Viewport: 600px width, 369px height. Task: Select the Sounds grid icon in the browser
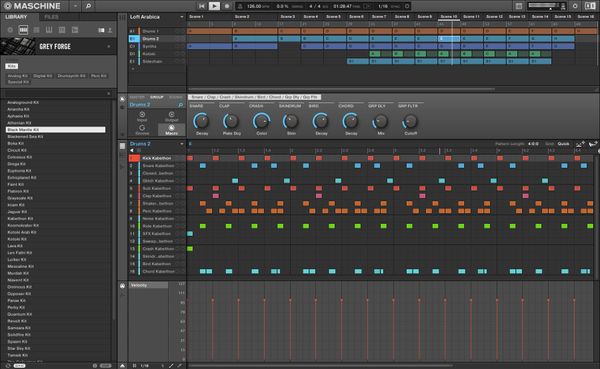point(36,30)
